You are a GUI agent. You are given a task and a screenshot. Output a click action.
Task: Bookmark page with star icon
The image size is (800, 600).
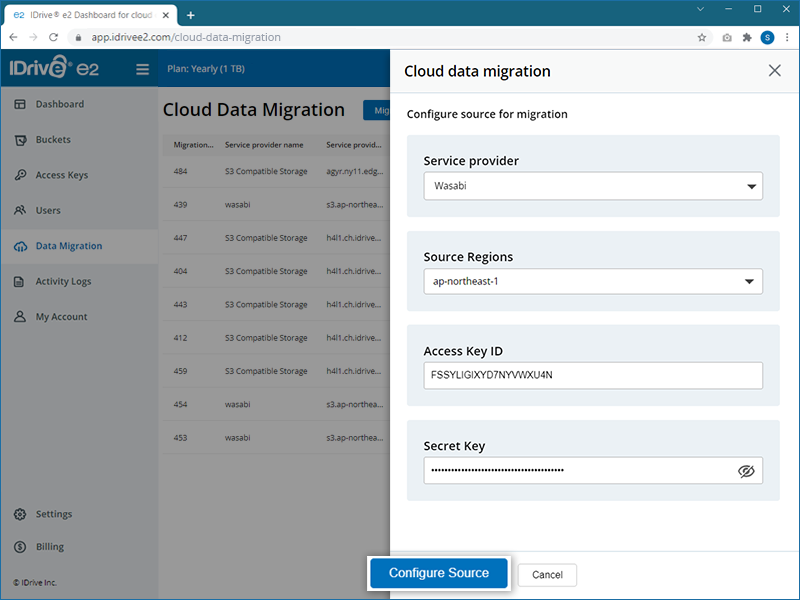(702, 37)
